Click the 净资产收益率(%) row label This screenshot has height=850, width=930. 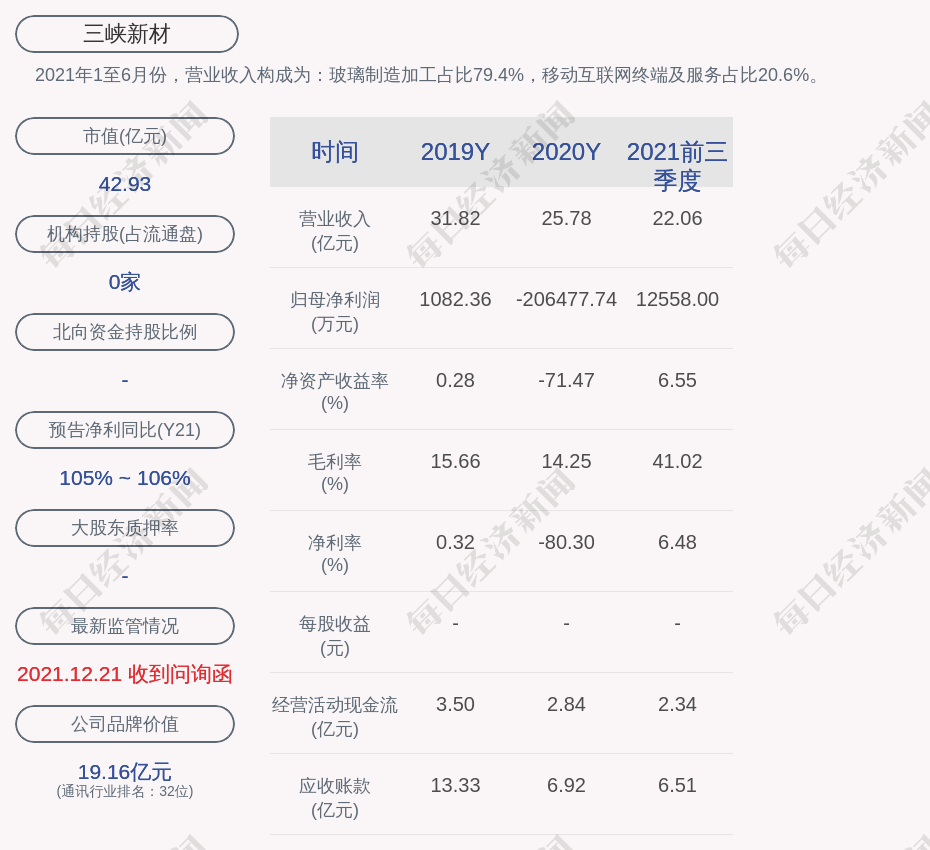(335, 391)
